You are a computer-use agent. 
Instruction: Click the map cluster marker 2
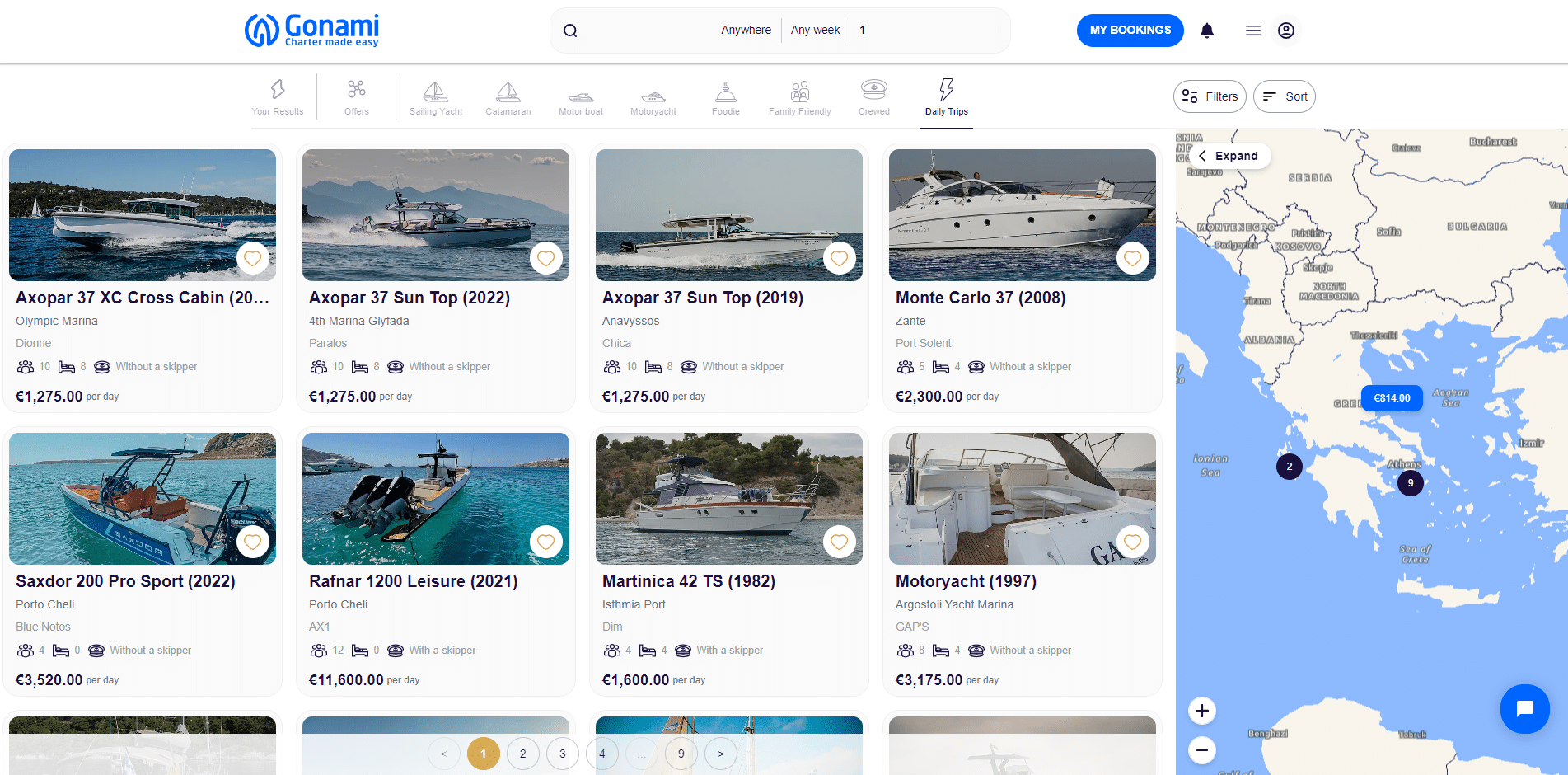1290,467
